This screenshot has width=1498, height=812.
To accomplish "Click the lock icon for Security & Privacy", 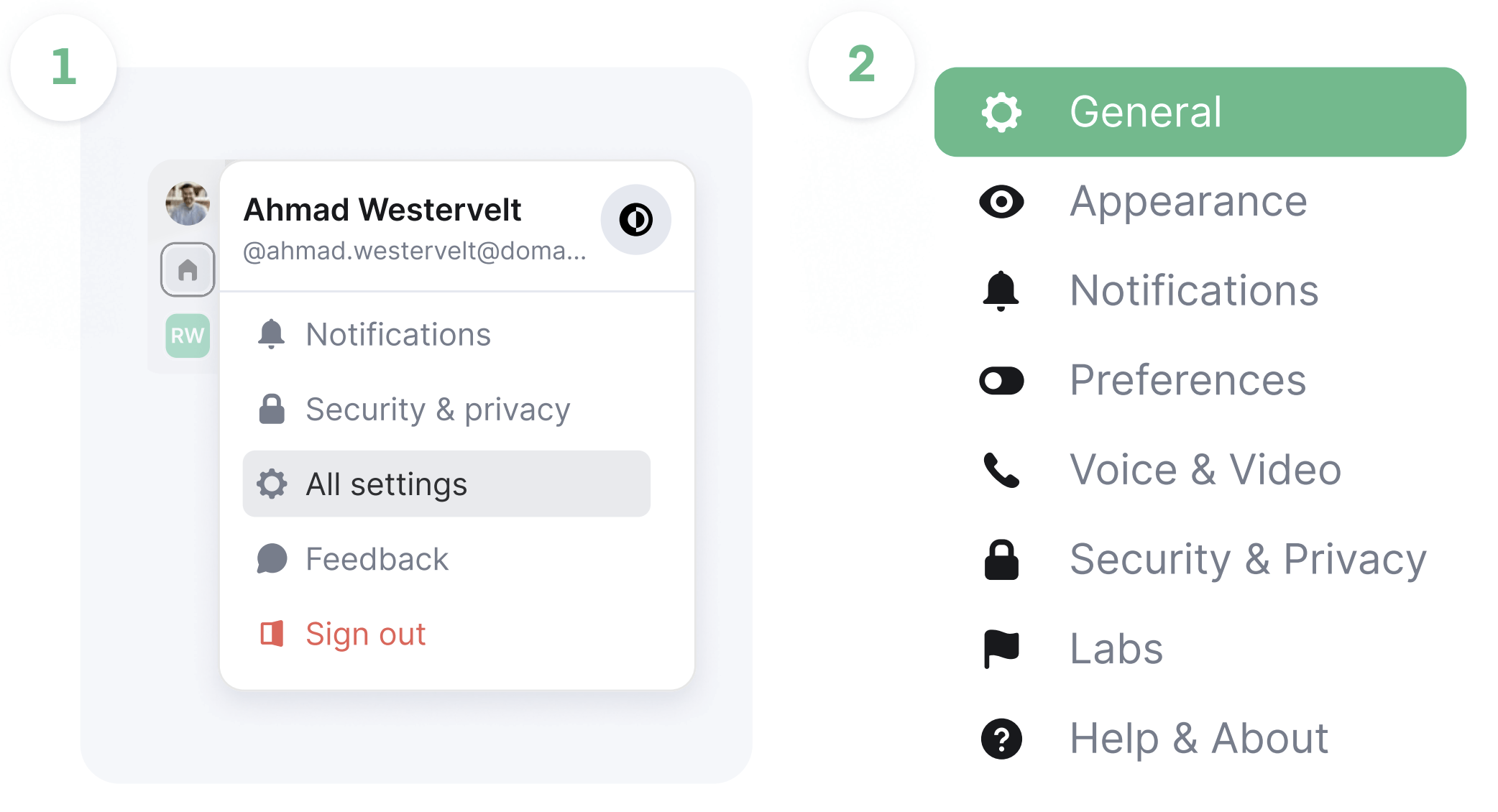I will pos(1001,560).
